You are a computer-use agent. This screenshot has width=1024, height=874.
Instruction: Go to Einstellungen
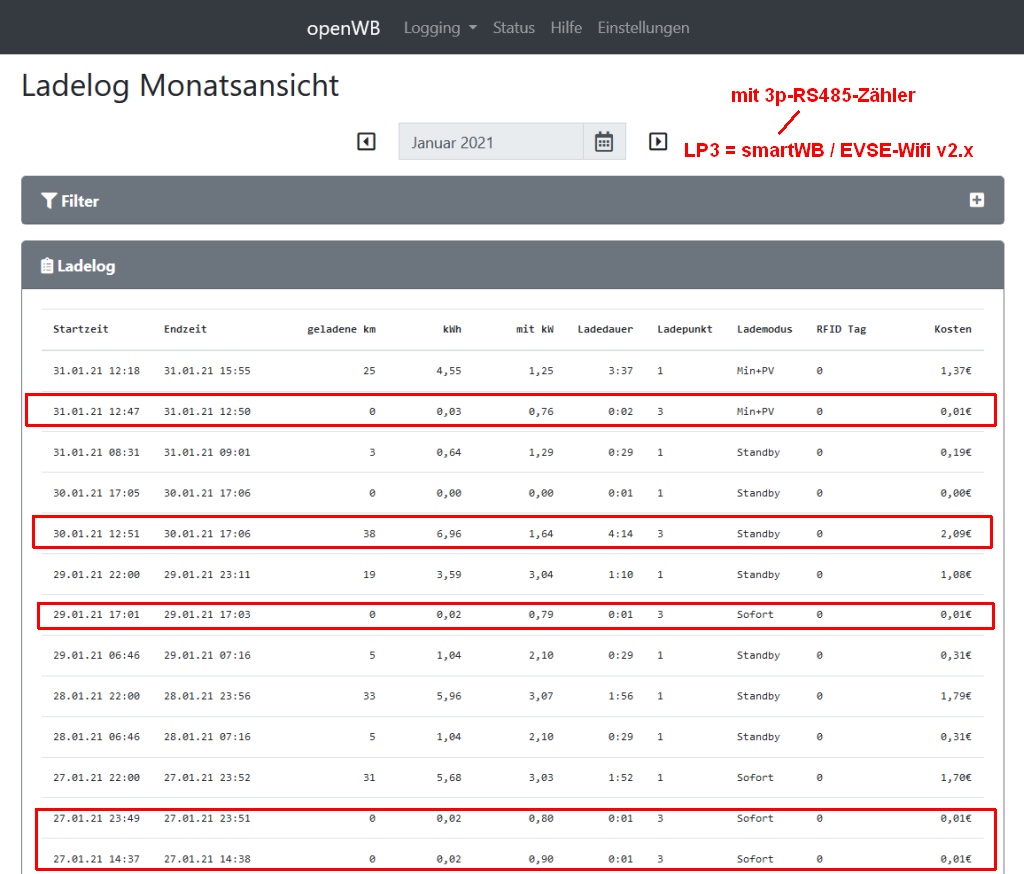tap(643, 28)
